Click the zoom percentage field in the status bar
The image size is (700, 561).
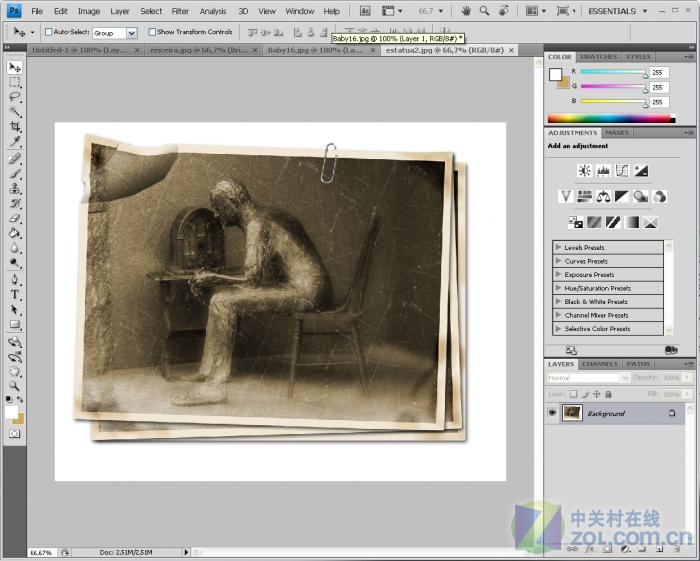pyautogui.click(x=41, y=552)
